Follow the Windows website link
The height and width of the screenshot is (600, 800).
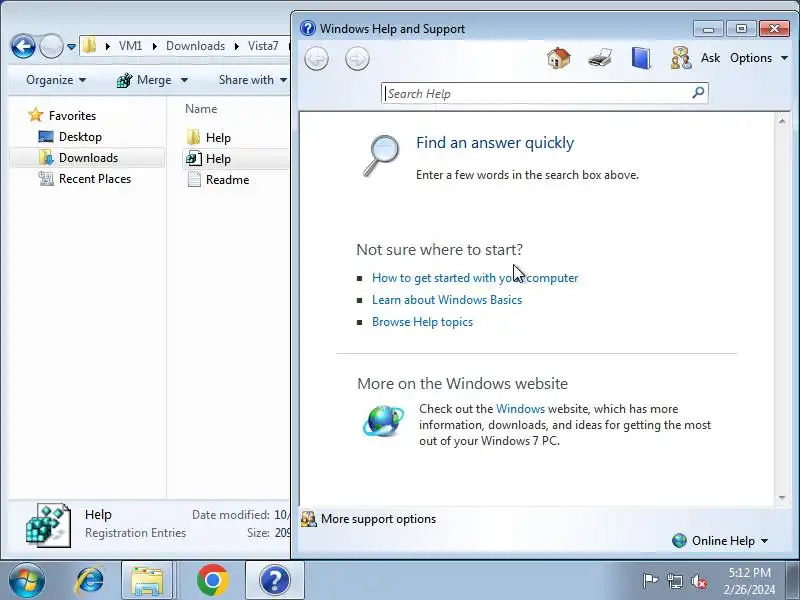[x=520, y=409]
